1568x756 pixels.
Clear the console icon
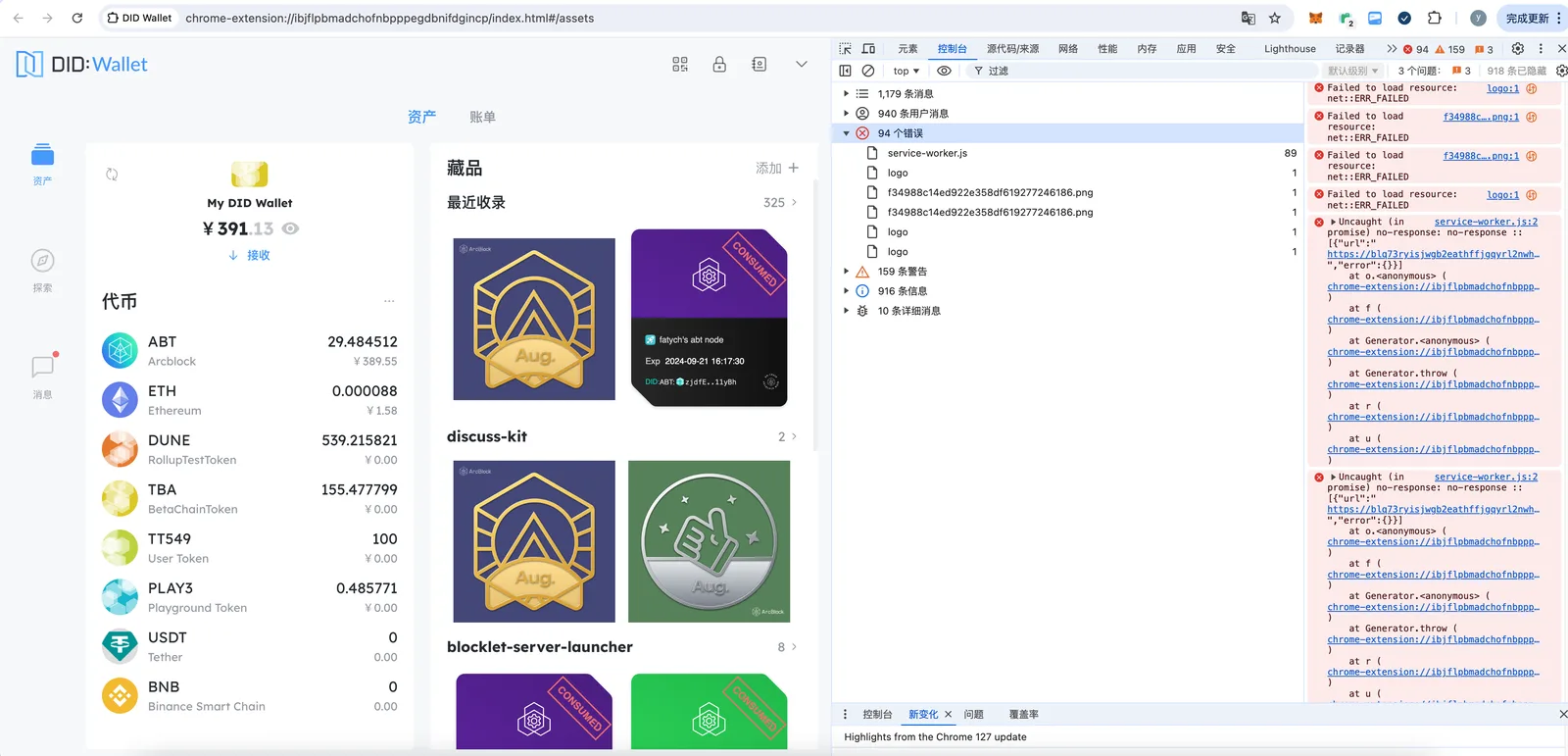click(868, 71)
